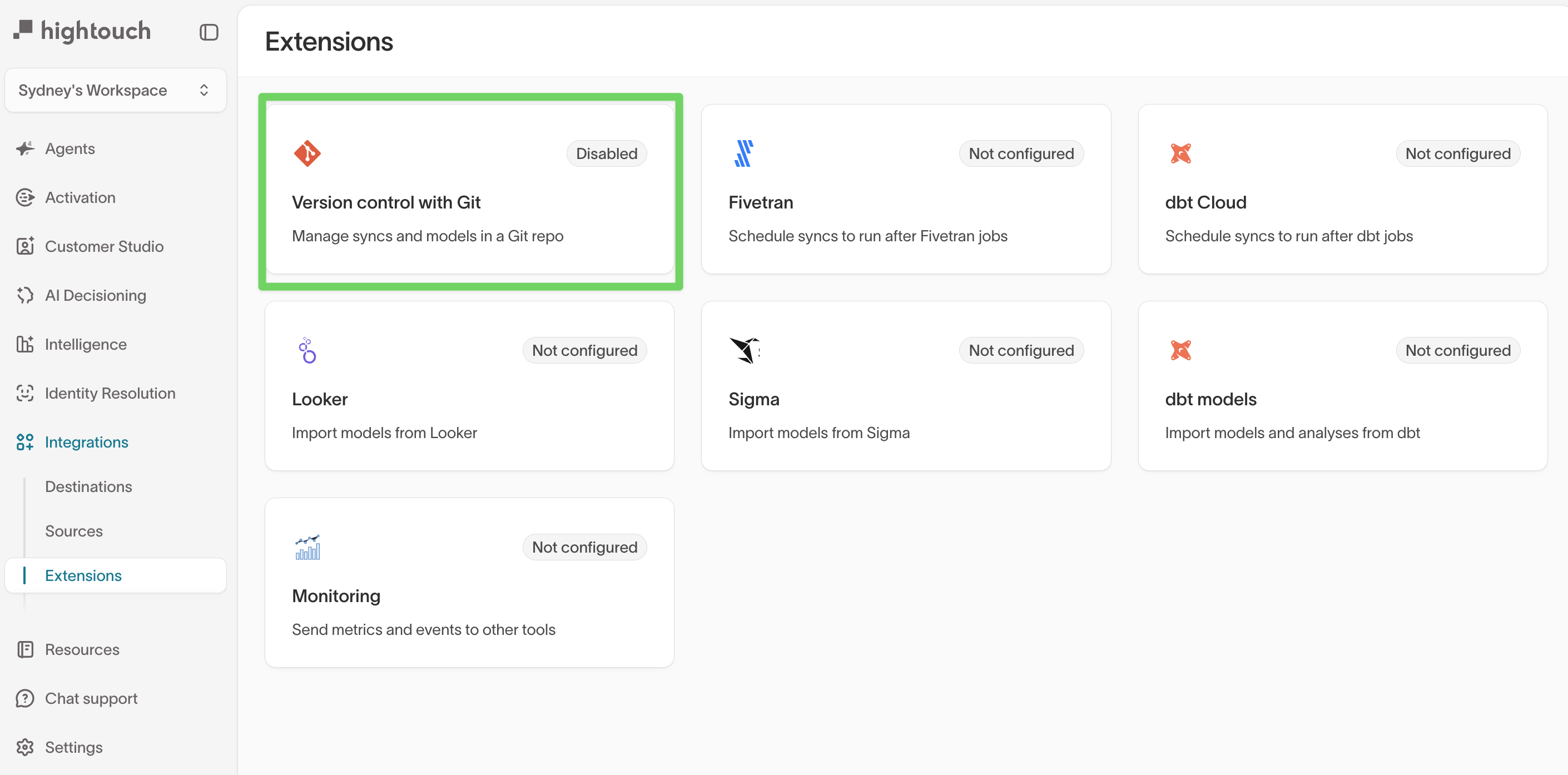The height and width of the screenshot is (775, 1568).
Task: Click Looker's Not configured badge
Action: (584, 350)
